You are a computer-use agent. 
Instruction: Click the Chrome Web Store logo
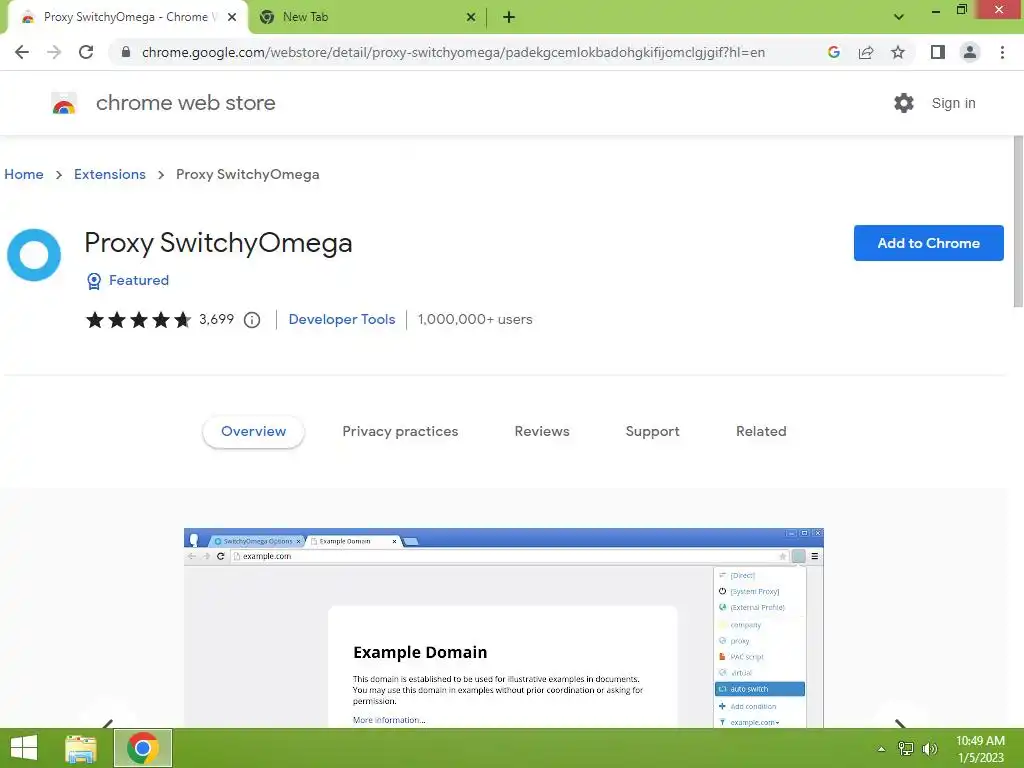pyautogui.click(x=64, y=103)
